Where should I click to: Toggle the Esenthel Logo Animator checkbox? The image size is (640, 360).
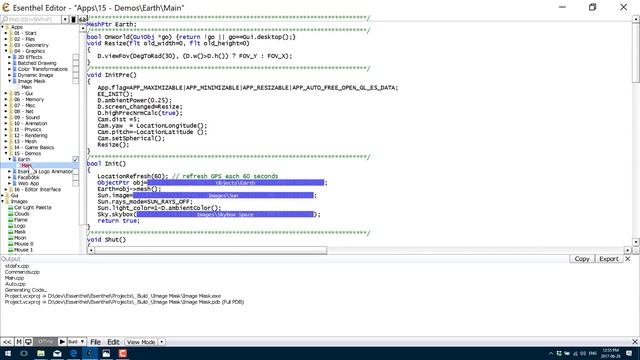point(76,171)
